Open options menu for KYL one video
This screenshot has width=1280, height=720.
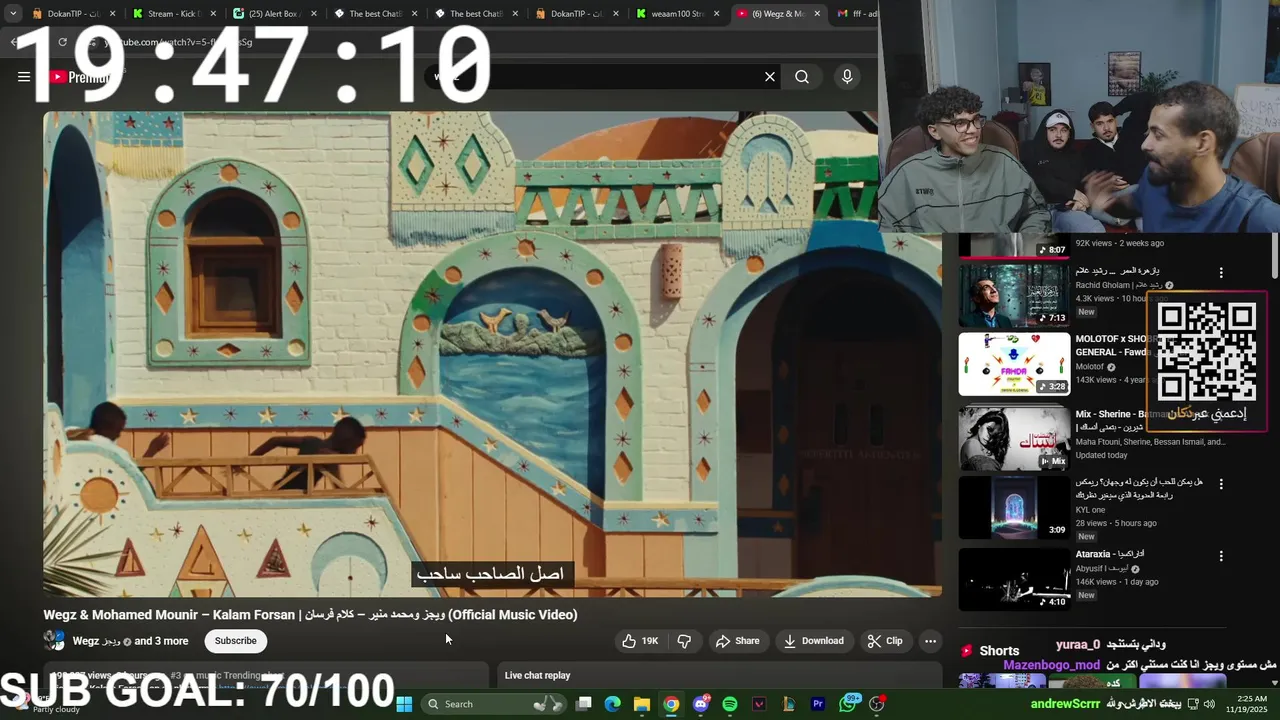tap(1221, 484)
